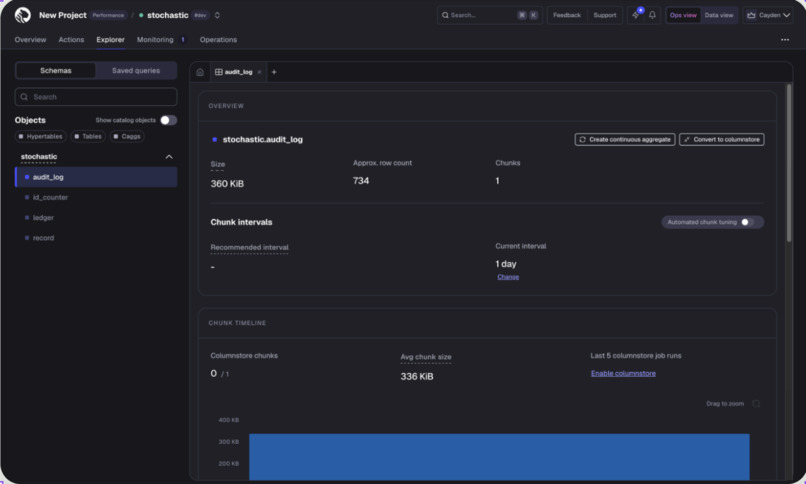
Task: Click the global Search field in header
Action: click(x=489, y=15)
